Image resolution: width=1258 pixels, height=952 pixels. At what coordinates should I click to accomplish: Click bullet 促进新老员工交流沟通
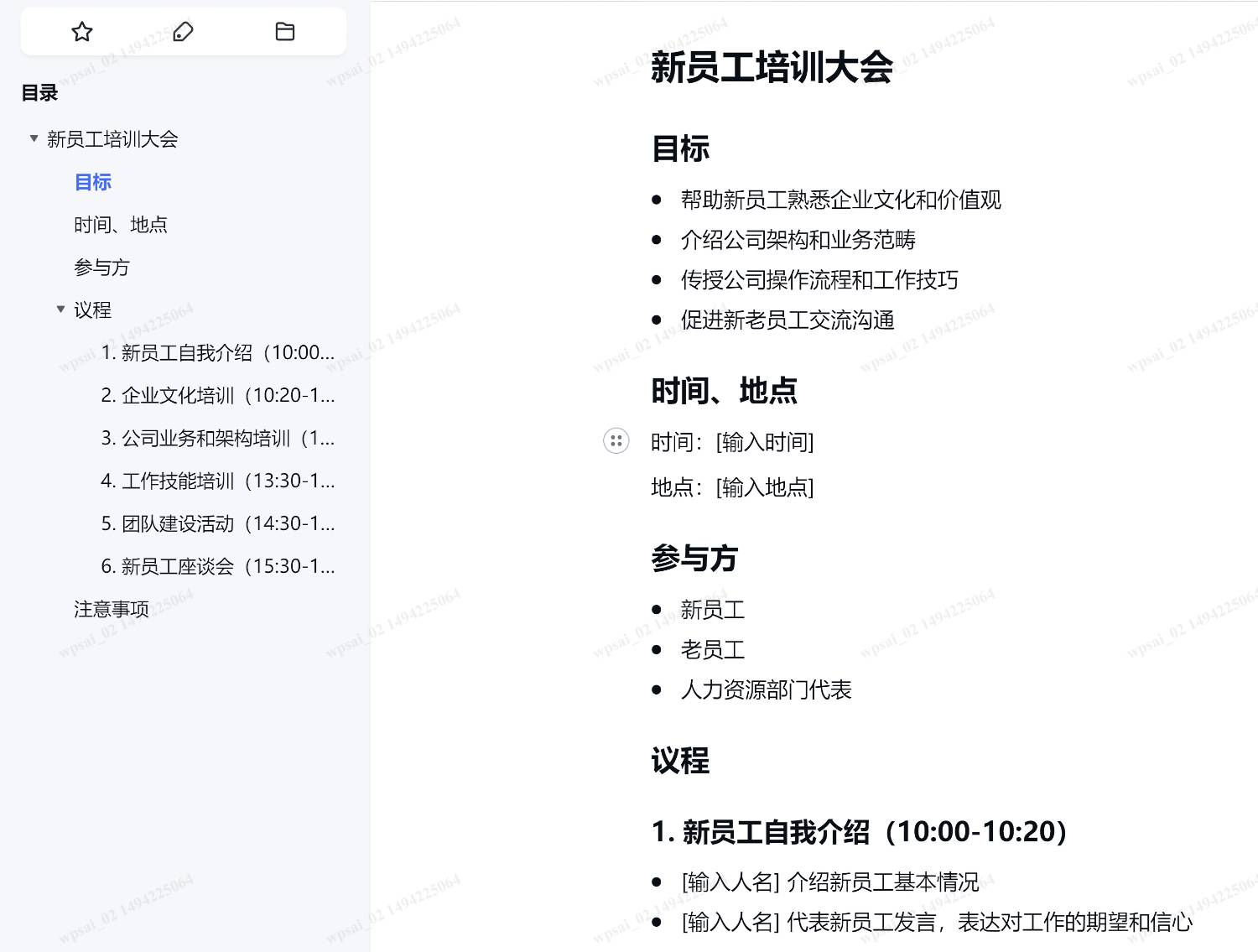tap(788, 320)
